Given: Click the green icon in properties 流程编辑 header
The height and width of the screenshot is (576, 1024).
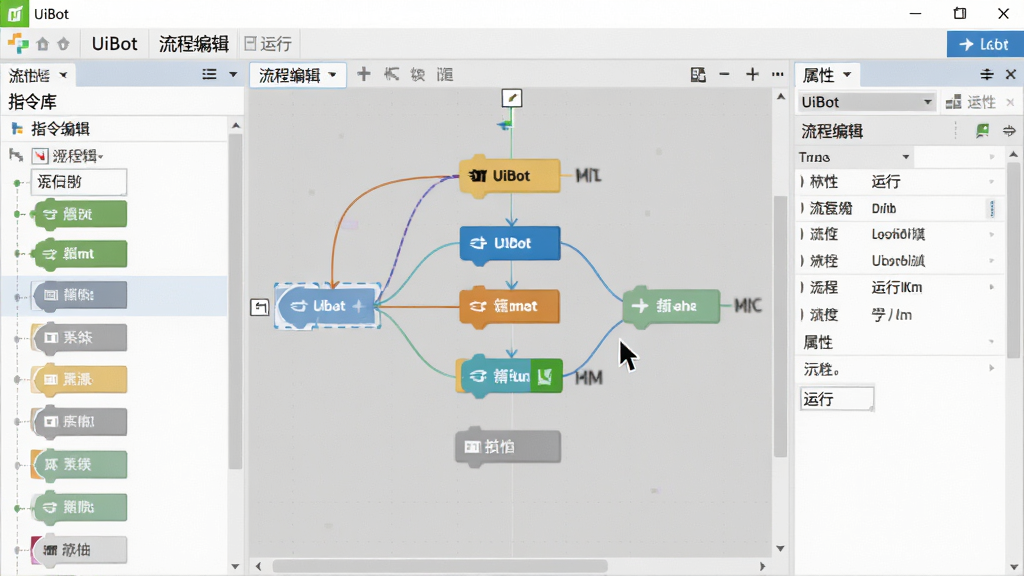Looking at the screenshot, I should pos(982,131).
